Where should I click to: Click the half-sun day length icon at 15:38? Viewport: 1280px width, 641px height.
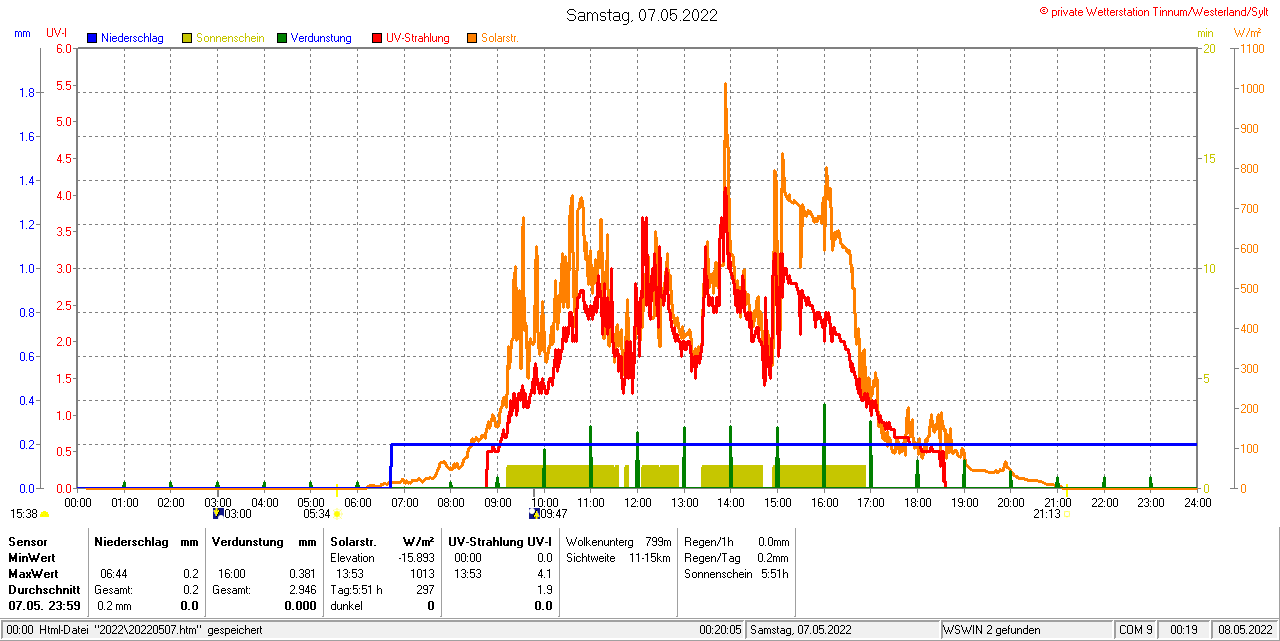click(44, 514)
